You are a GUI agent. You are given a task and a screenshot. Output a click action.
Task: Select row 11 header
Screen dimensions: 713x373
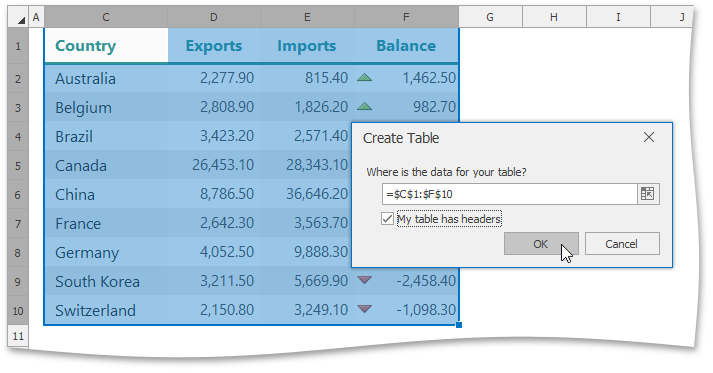[x=18, y=336]
